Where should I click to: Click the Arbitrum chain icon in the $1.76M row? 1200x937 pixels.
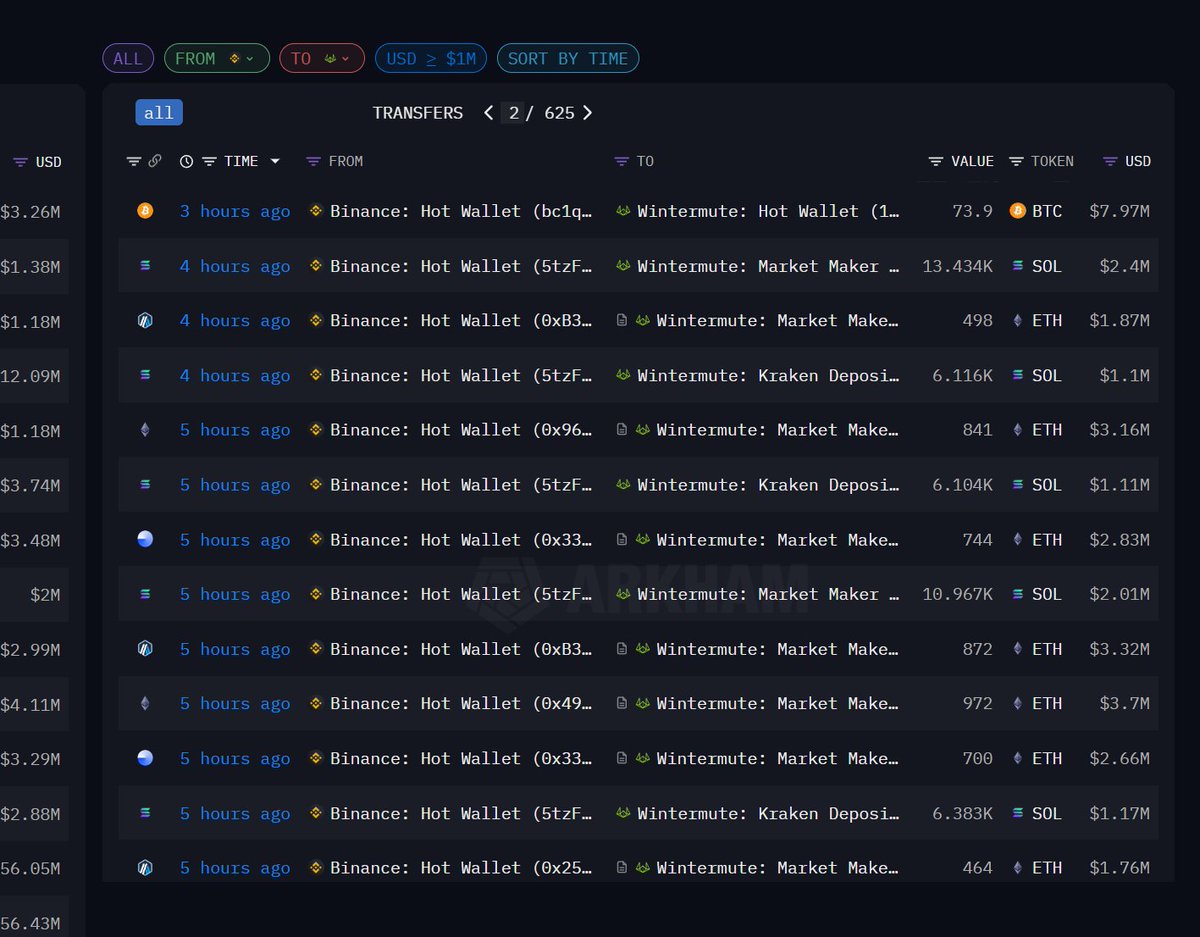[x=145, y=867]
